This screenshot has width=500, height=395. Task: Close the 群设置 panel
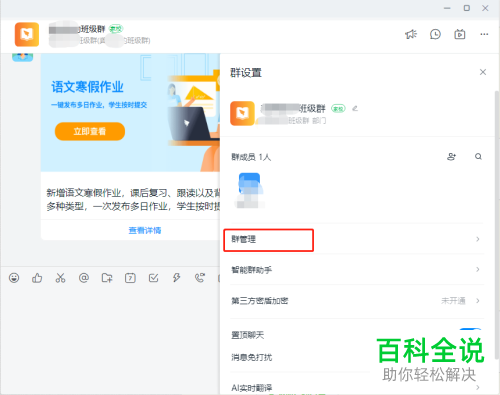483,72
